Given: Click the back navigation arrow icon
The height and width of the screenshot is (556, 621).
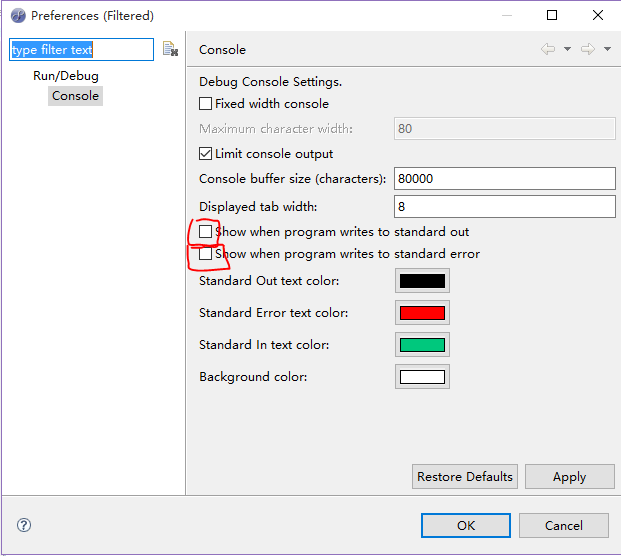Looking at the screenshot, I should [x=548, y=49].
